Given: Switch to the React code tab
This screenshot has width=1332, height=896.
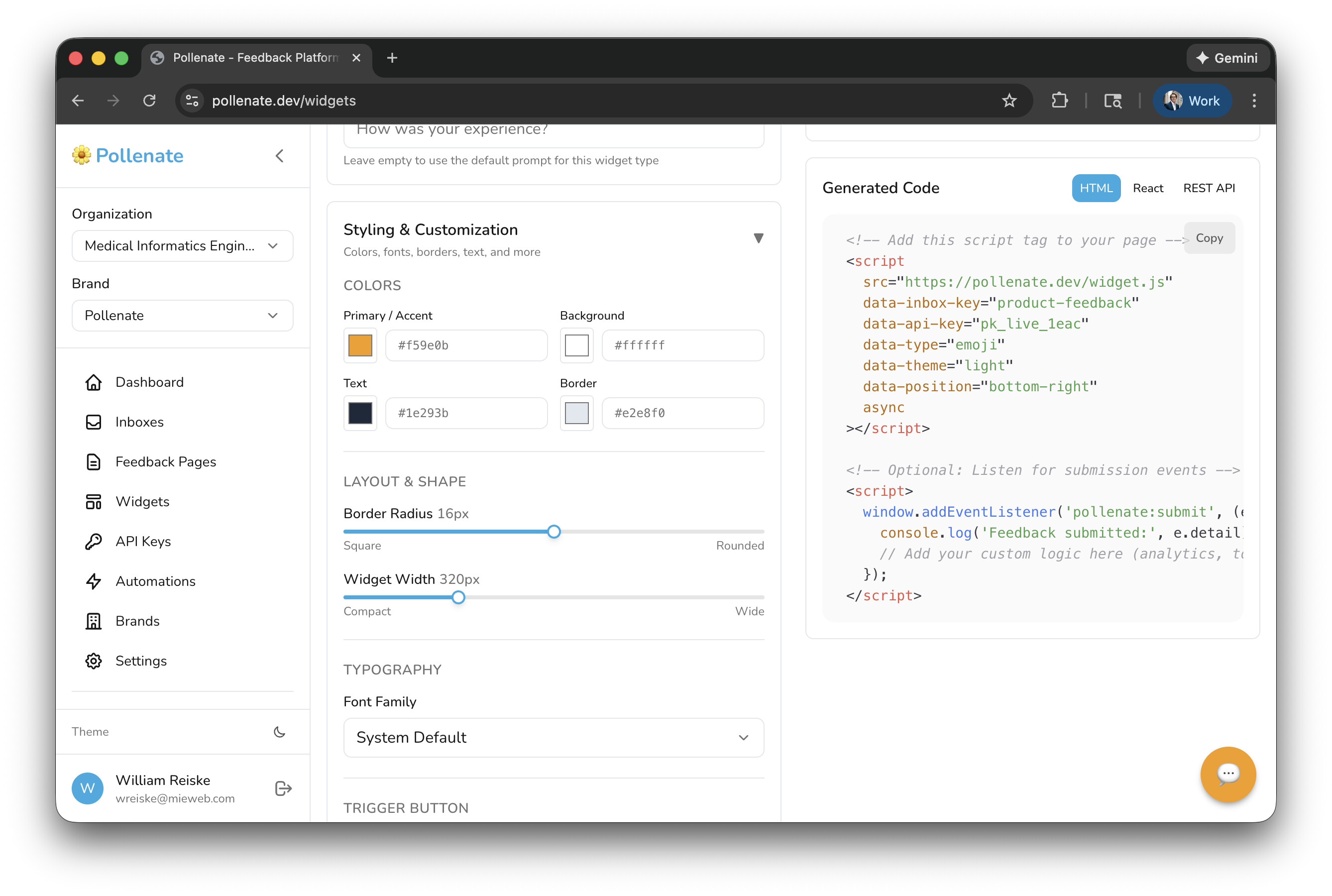Looking at the screenshot, I should (1147, 188).
